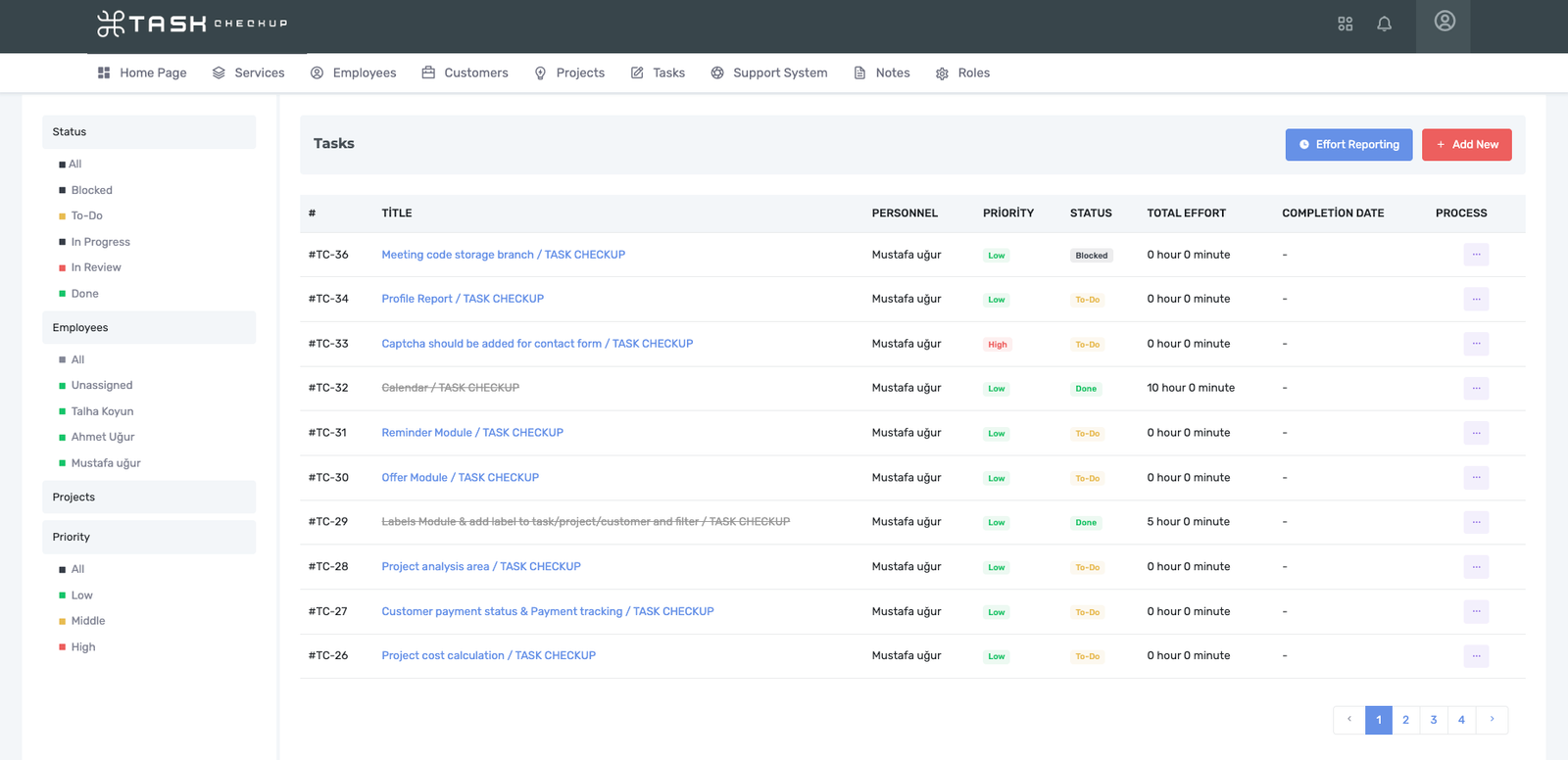Image resolution: width=1568 pixels, height=760 pixels.
Task: Open the Notes menu item
Action: coord(882,72)
